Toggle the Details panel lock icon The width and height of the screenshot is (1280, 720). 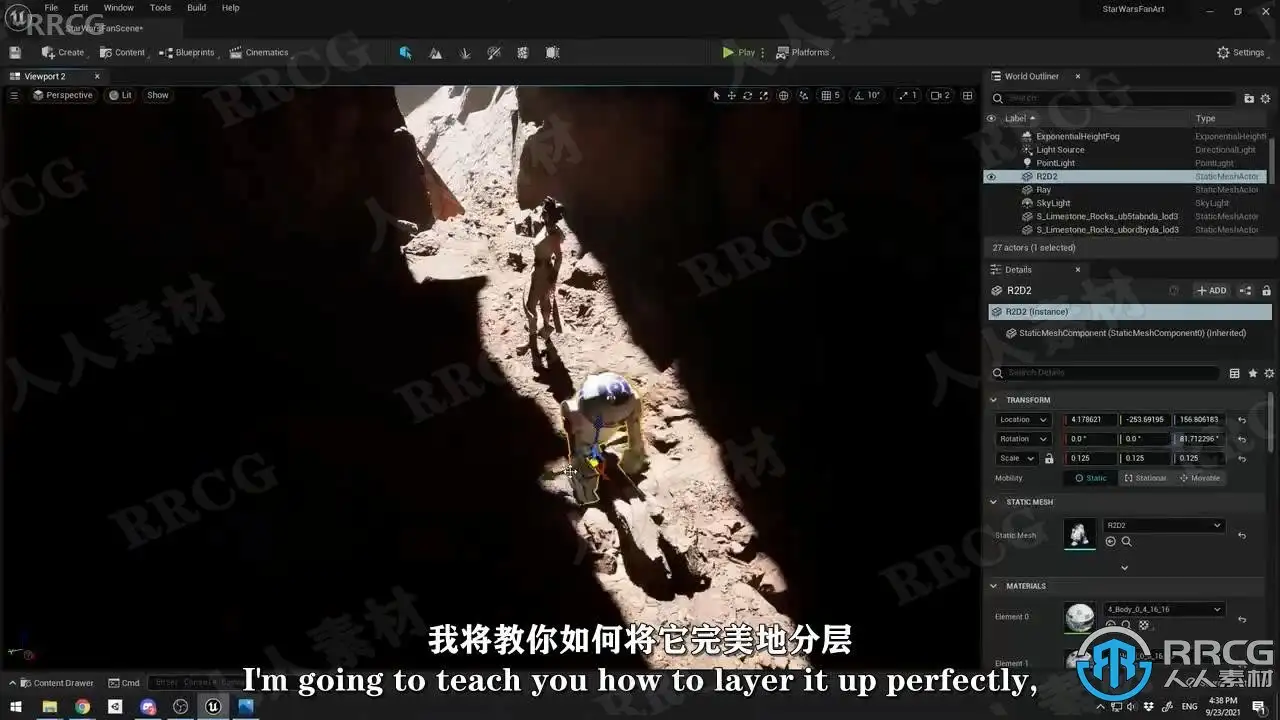[1266, 290]
